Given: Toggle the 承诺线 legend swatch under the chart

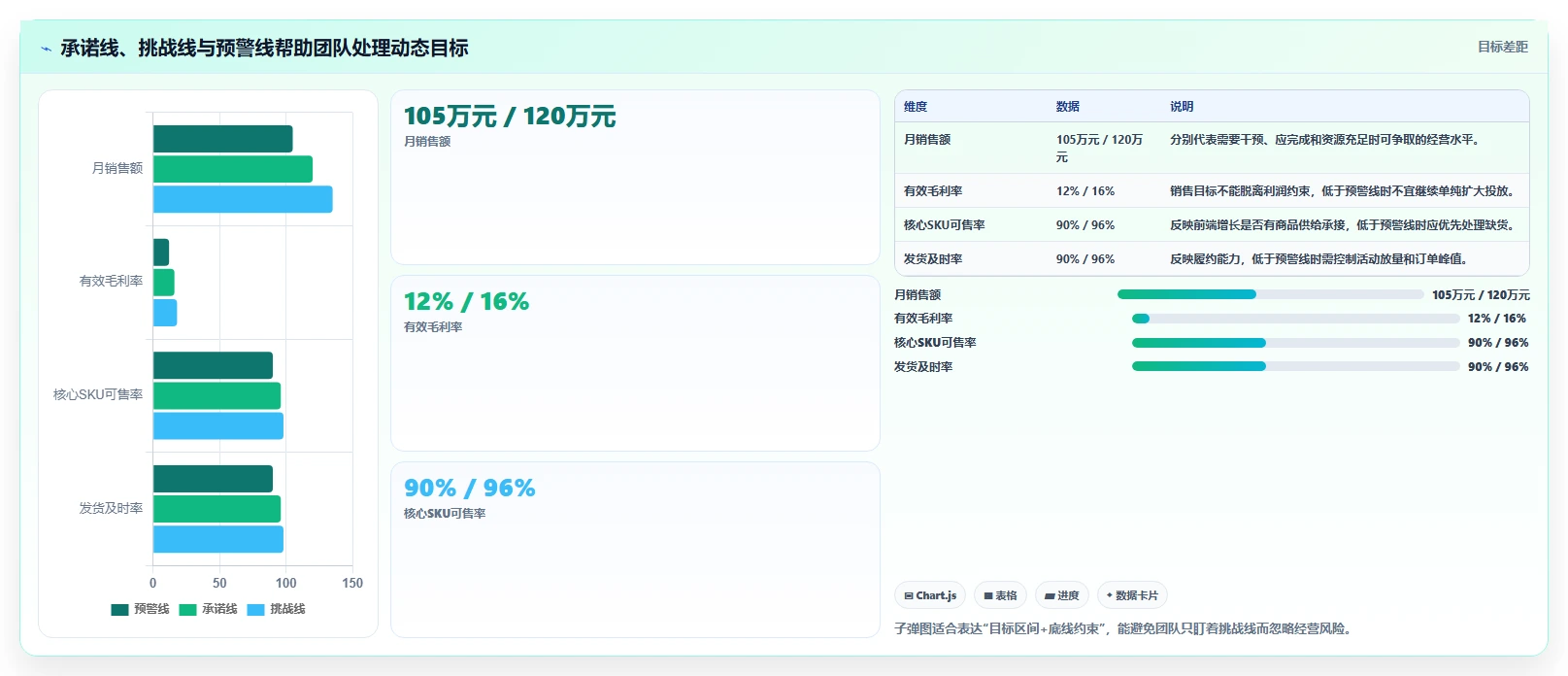Looking at the screenshot, I should point(187,609).
